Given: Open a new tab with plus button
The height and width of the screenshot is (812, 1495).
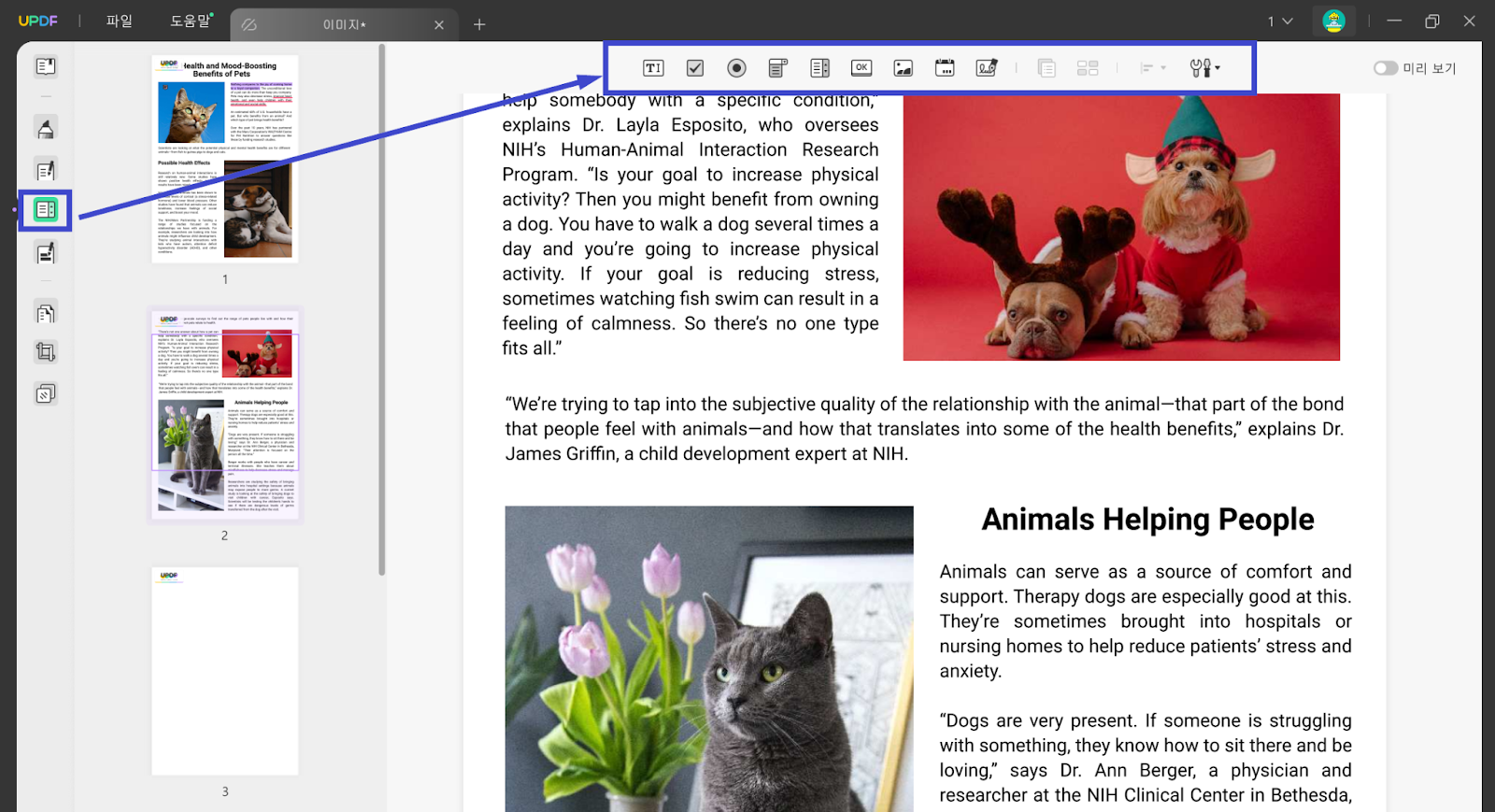Looking at the screenshot, I should [x=479, y=24].
